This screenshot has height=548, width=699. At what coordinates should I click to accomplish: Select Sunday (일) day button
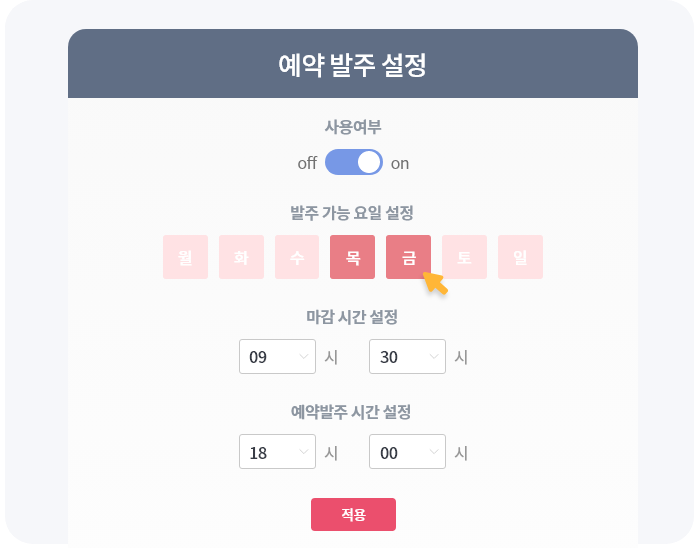[x=520, y=257]
